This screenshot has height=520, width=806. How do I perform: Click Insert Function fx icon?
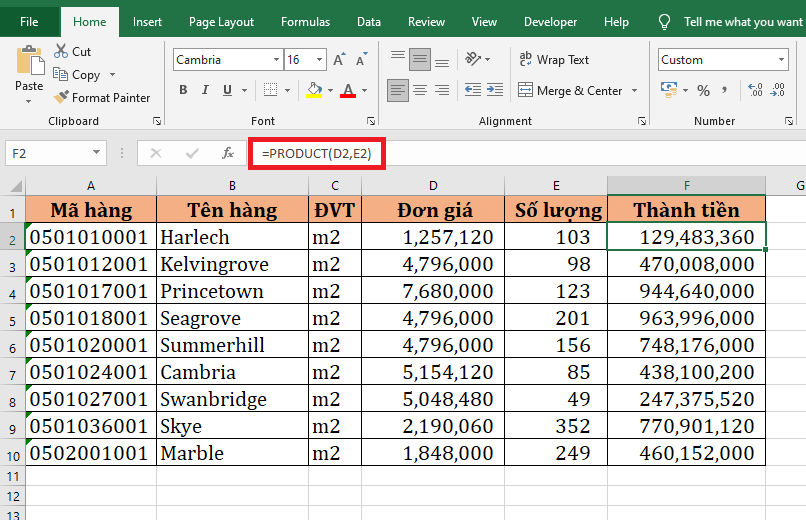click(228, 153)
